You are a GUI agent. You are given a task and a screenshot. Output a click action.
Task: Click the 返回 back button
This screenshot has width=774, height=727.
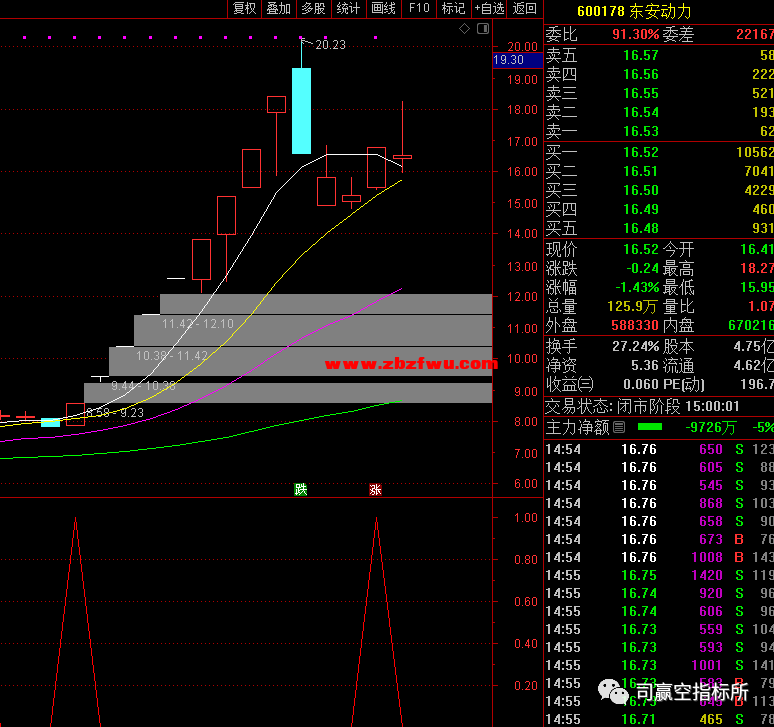pyautogui.click(x=525, y=8)
